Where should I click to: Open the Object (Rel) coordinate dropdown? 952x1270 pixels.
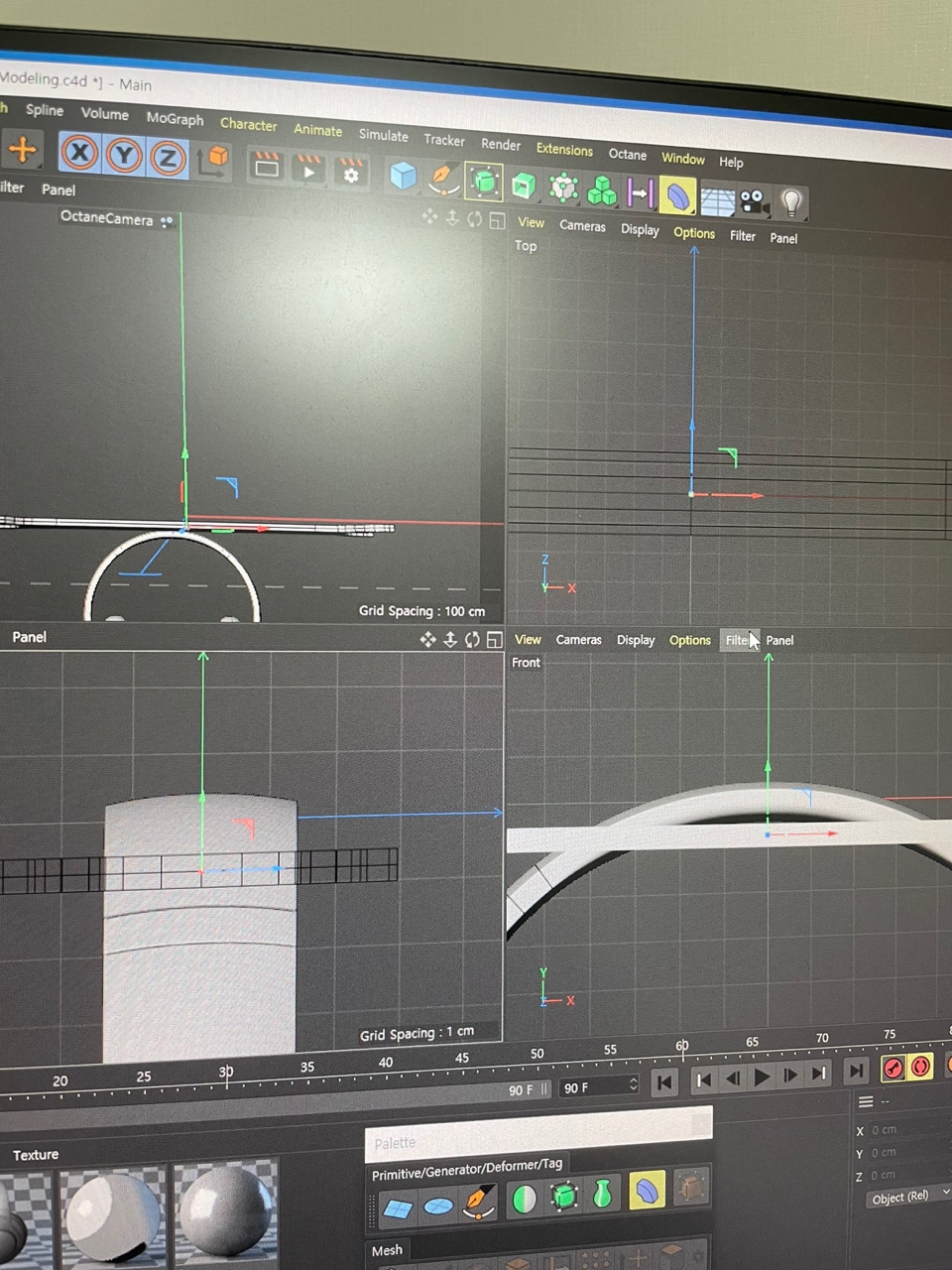pos(908,1198)
